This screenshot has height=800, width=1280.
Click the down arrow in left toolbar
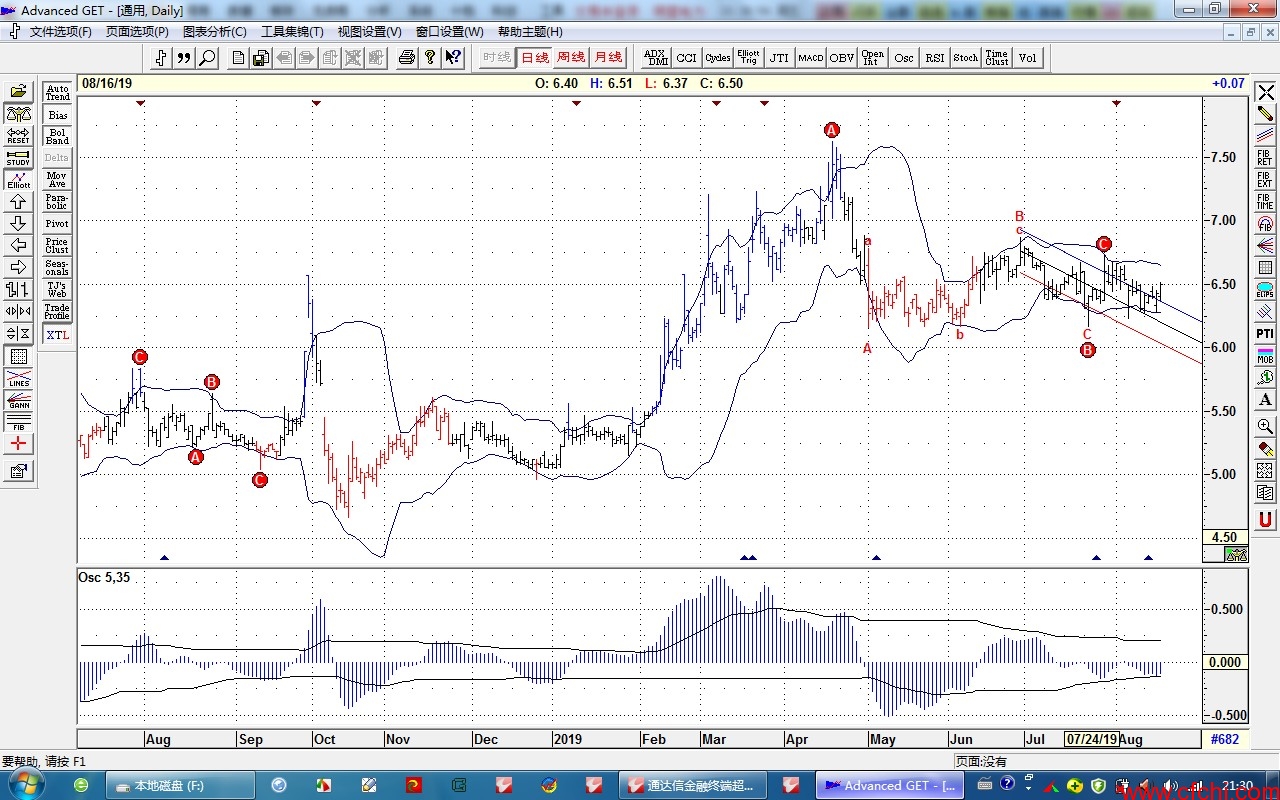tap(18, 224)
